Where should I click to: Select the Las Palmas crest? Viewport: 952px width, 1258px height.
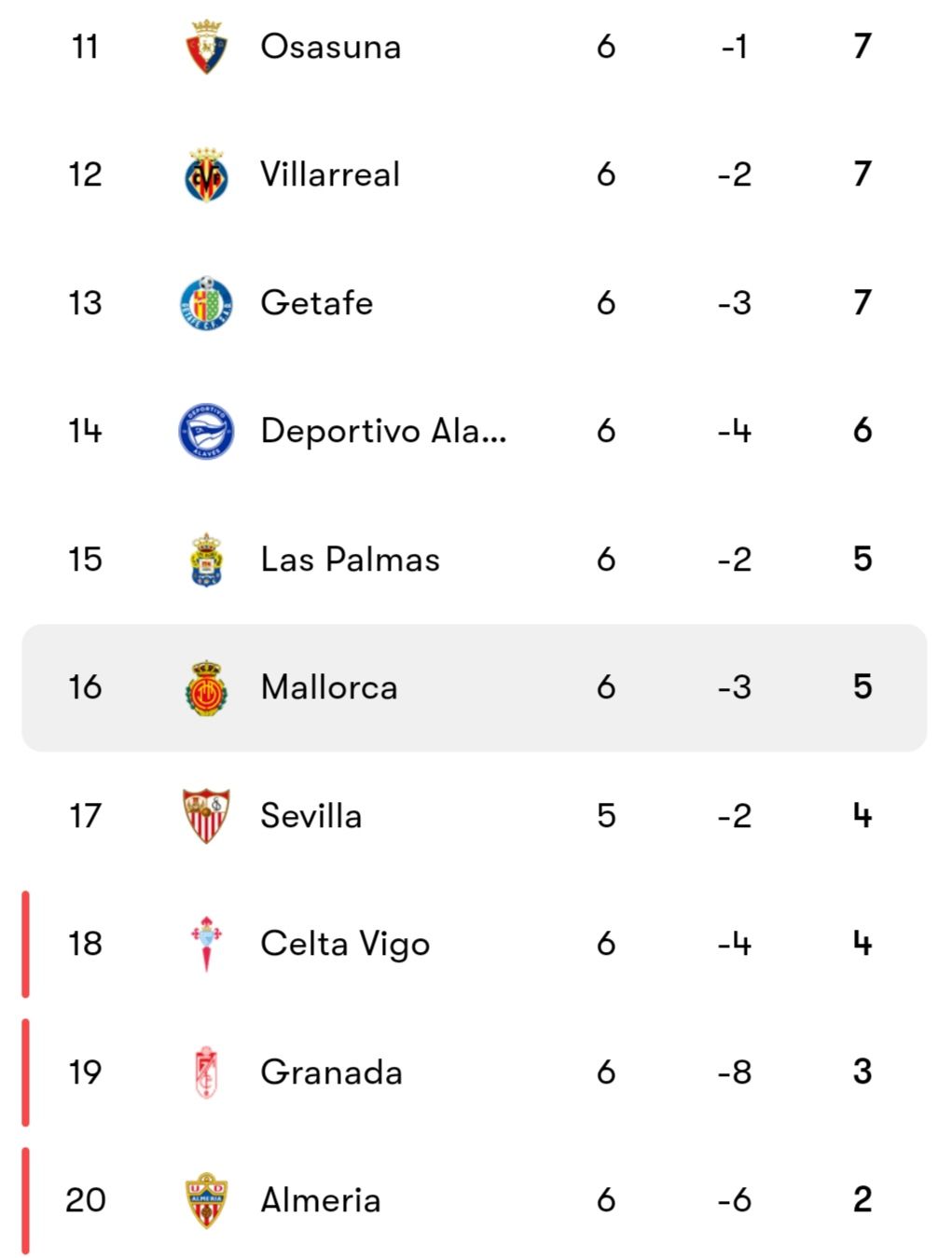point(206,560)
